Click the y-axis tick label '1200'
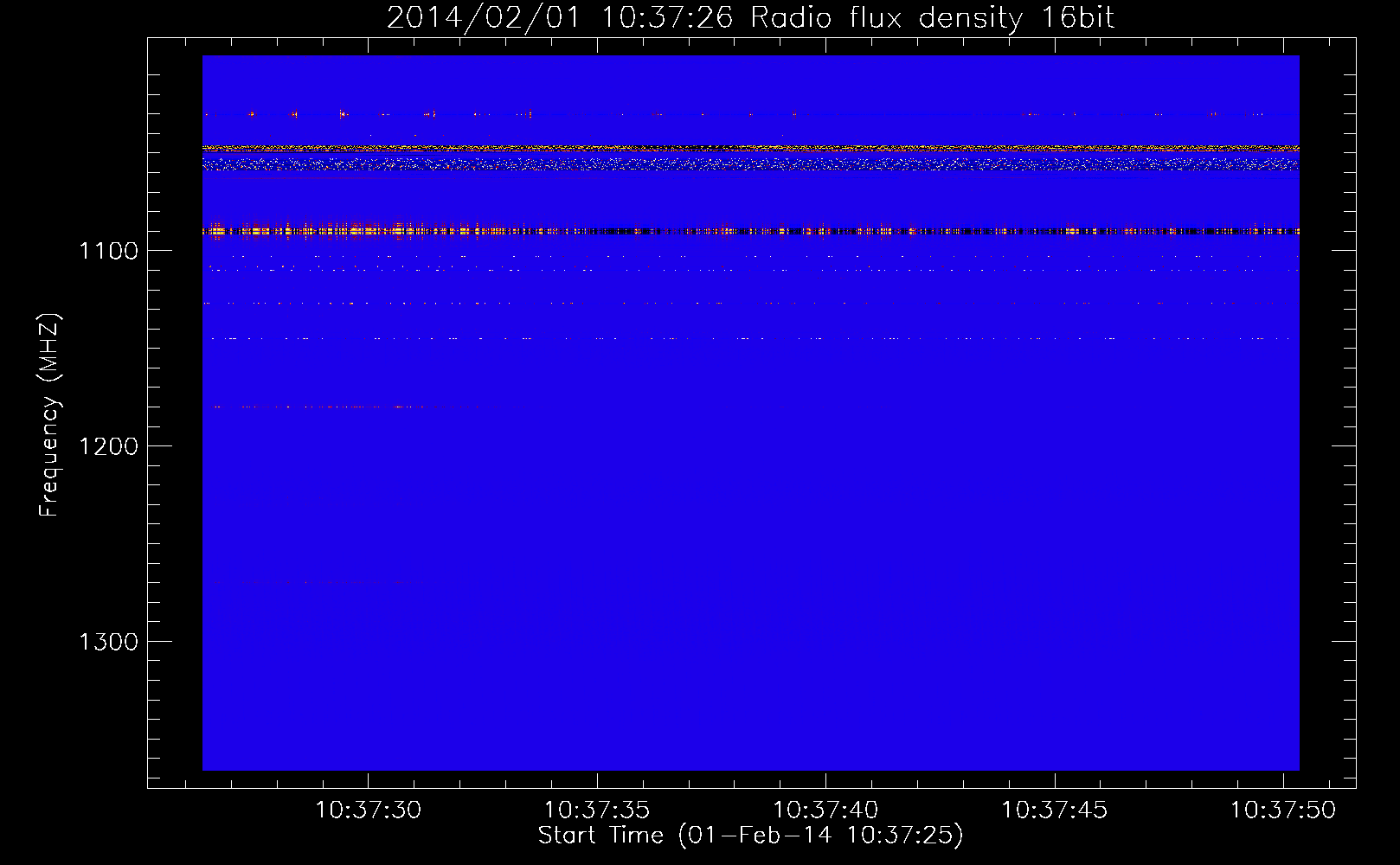The width and height of the screenshot is (1400, 865). 108,446
